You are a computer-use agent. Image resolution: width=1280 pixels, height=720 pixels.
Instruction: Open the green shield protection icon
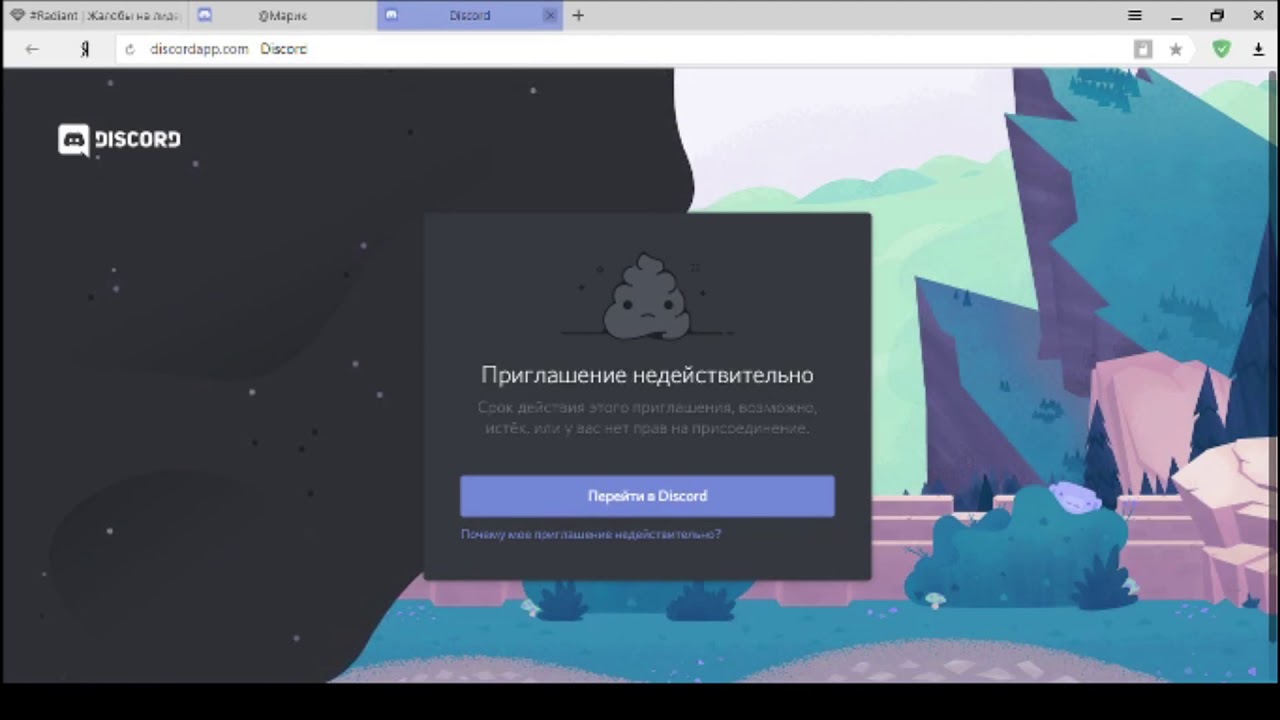coord(1222,49)
